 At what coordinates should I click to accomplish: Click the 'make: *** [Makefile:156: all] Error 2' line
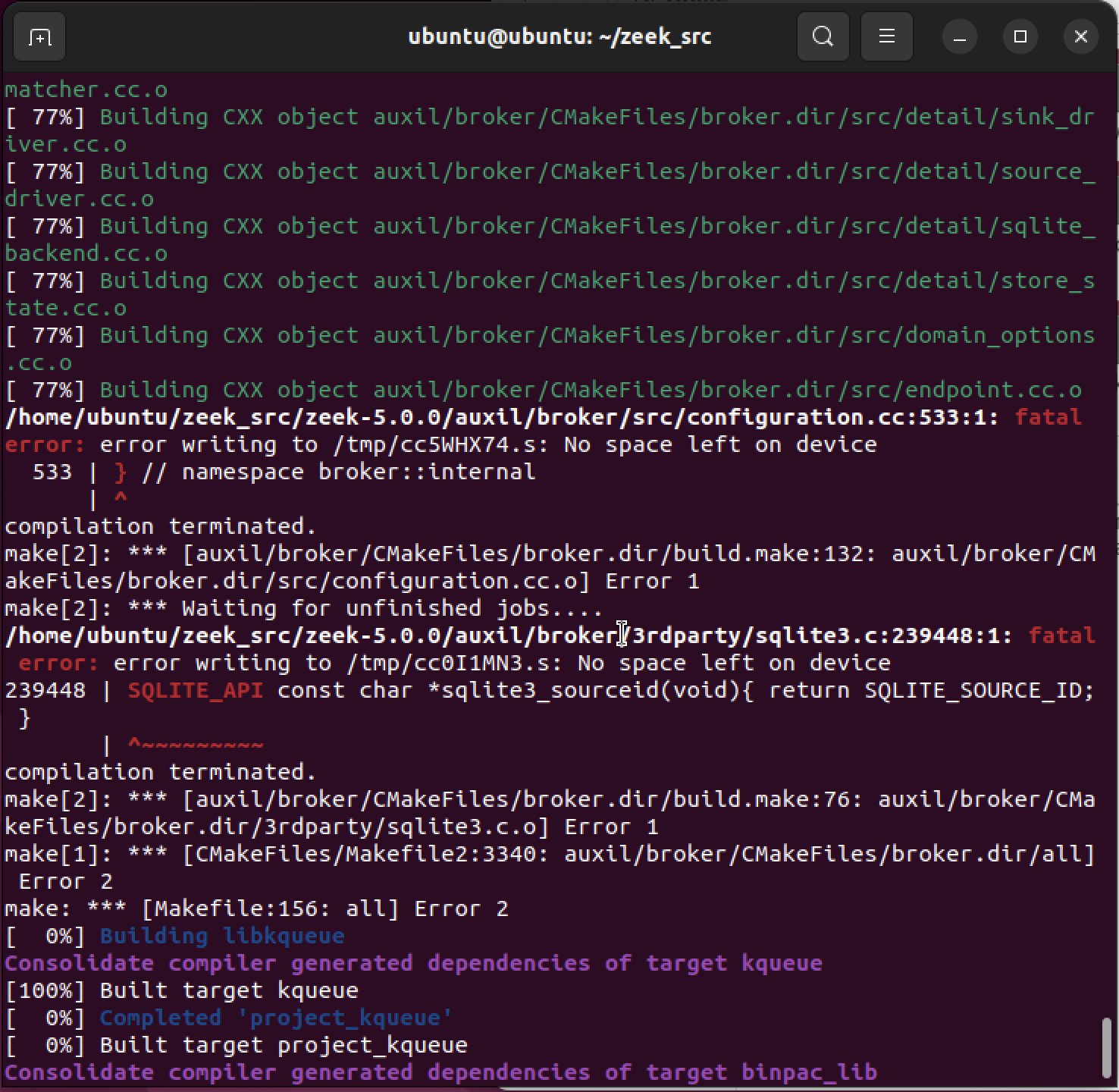(x=256, y=908)
